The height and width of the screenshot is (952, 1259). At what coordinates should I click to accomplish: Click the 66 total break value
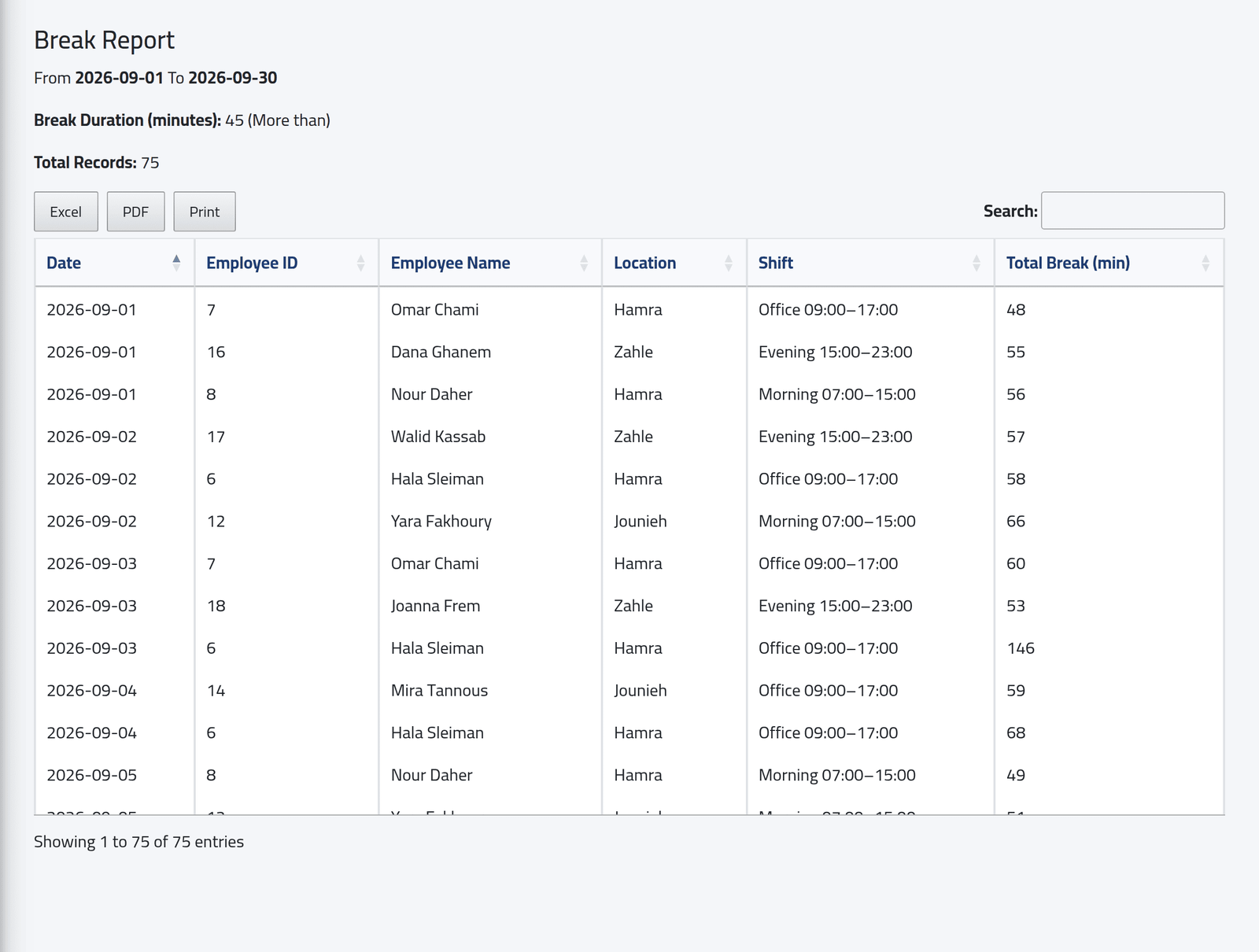(1016, 521)
